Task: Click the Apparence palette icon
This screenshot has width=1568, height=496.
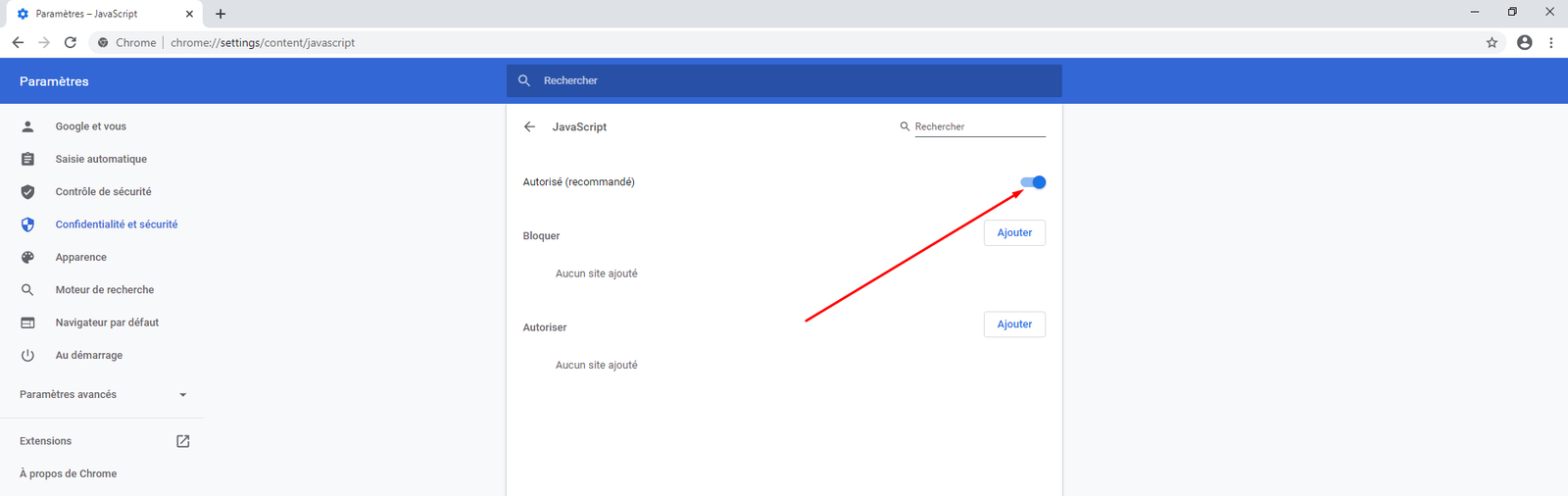Action: pyautogui.click(x=27, y=257)
